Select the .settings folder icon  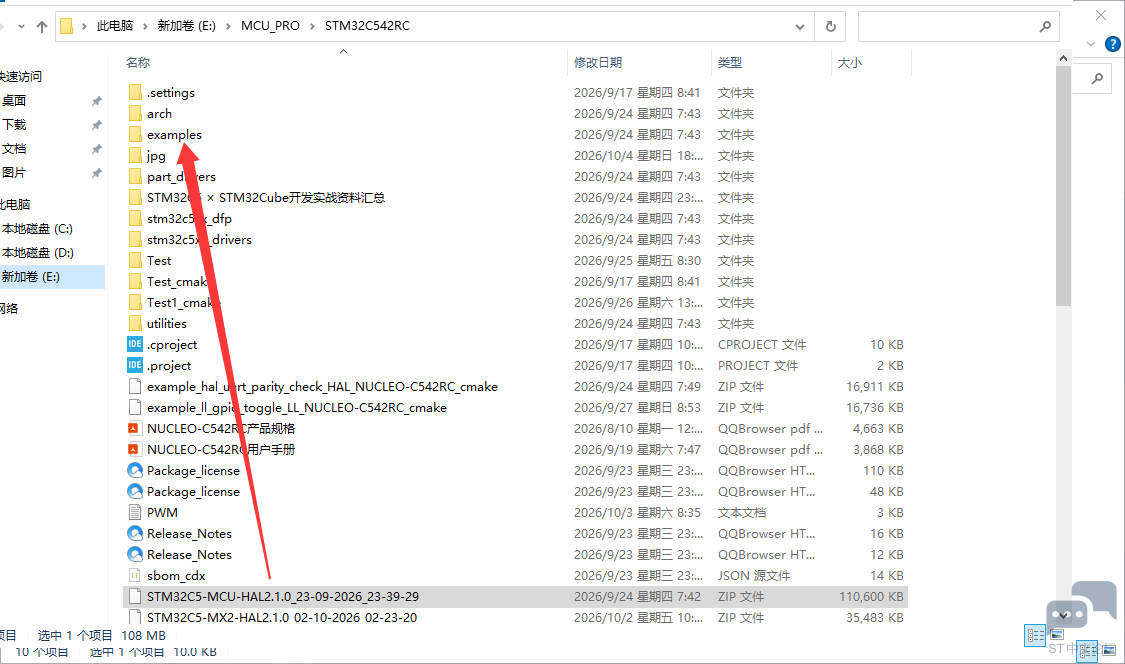tap(135, 92)
